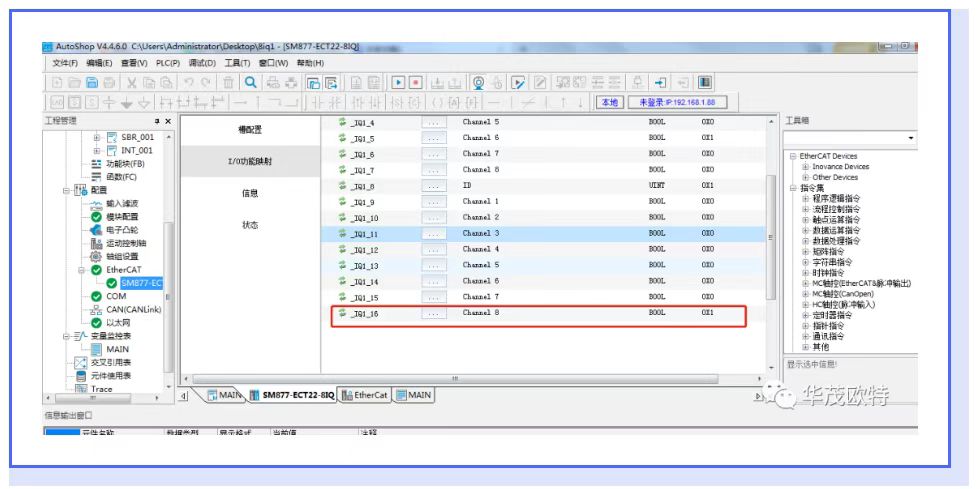Image resolution: width=980 pixels, height=489 pixels.
Task: Open 轴组设置 gear item
Action: (122, 256)
